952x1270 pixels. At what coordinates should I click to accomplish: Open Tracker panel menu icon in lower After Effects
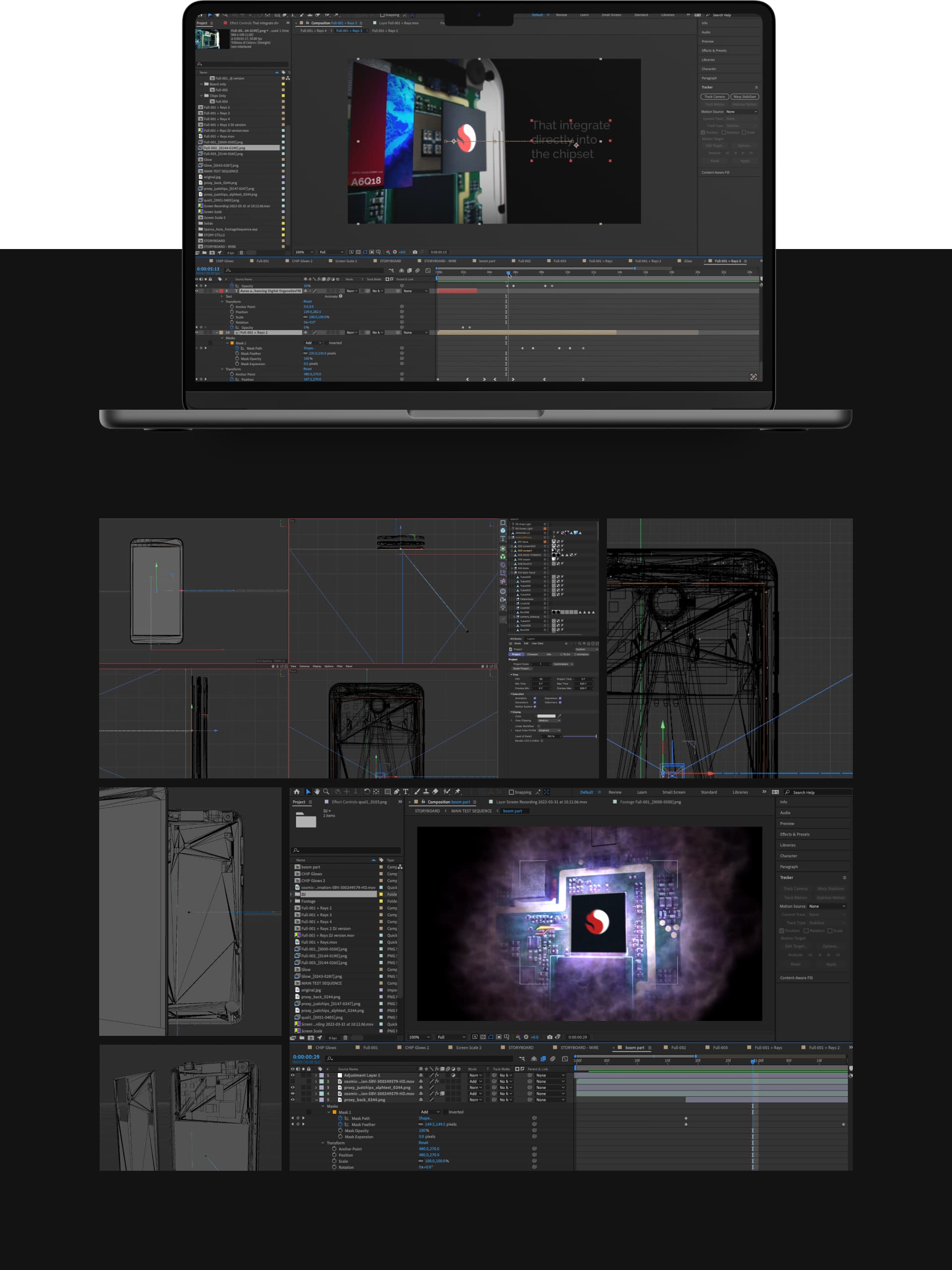[x=845, y=878]
